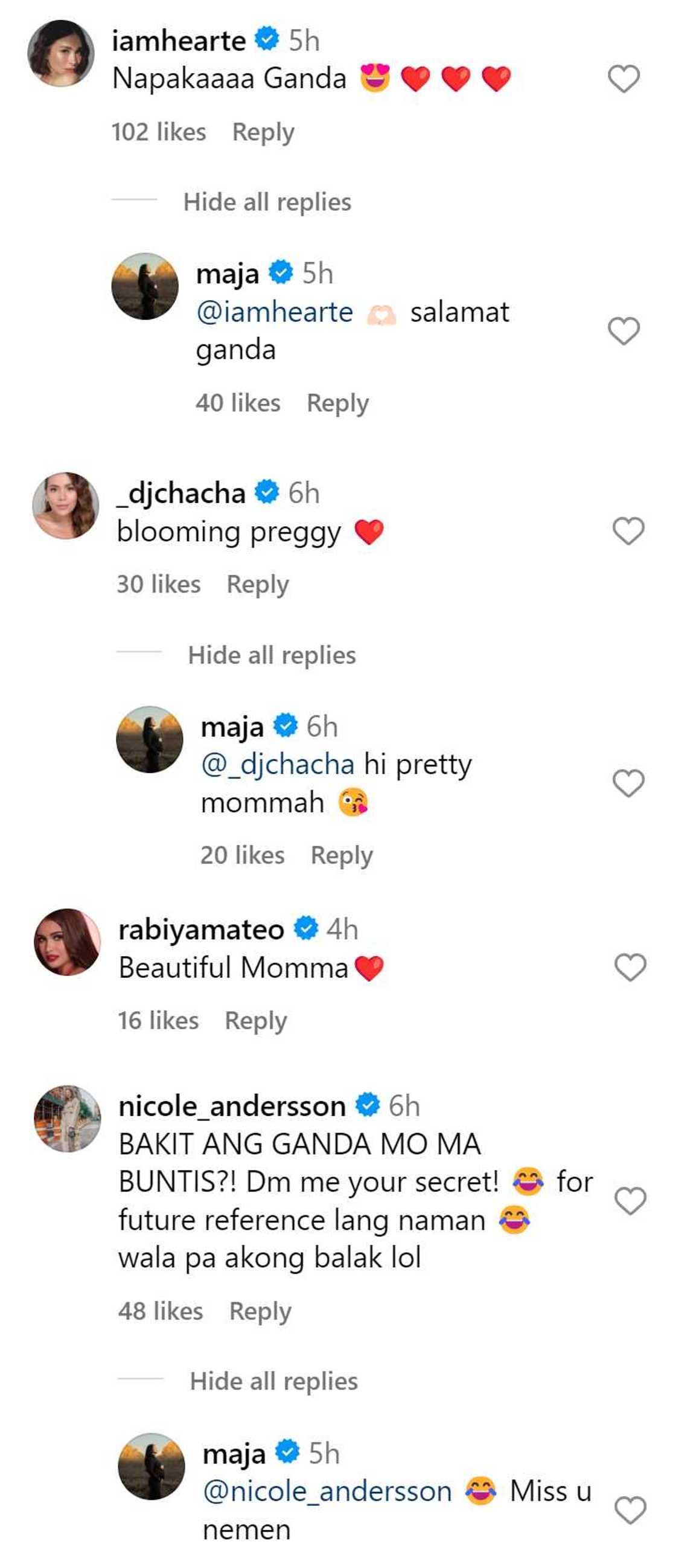Viewport: 676px width, 1568px height.
Task: Hide all replies under _djchacha's comment
Action: click(x=274, y=655)
